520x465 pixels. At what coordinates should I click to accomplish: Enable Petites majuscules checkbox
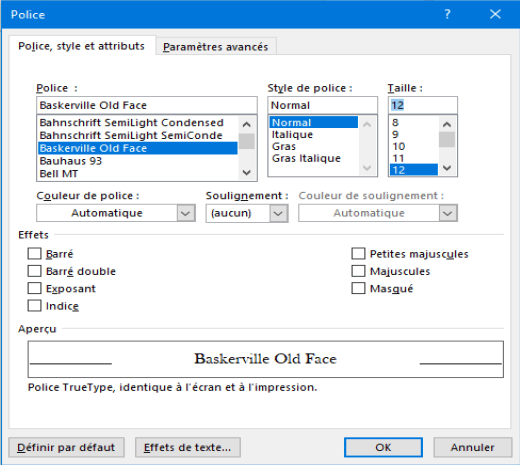[358, 254]
